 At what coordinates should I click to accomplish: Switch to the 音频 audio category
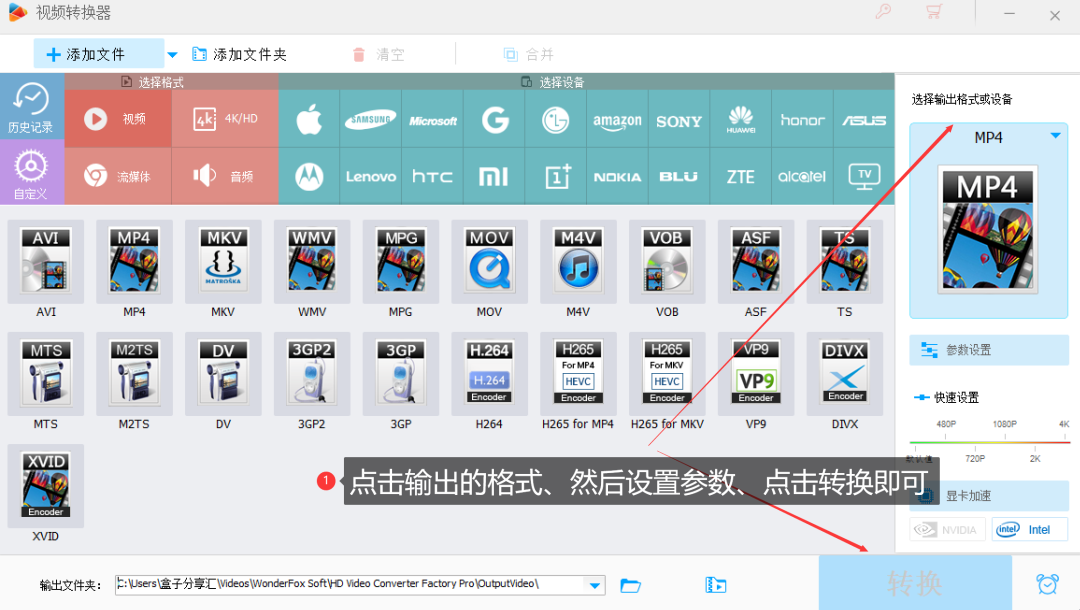coord(225,176)
